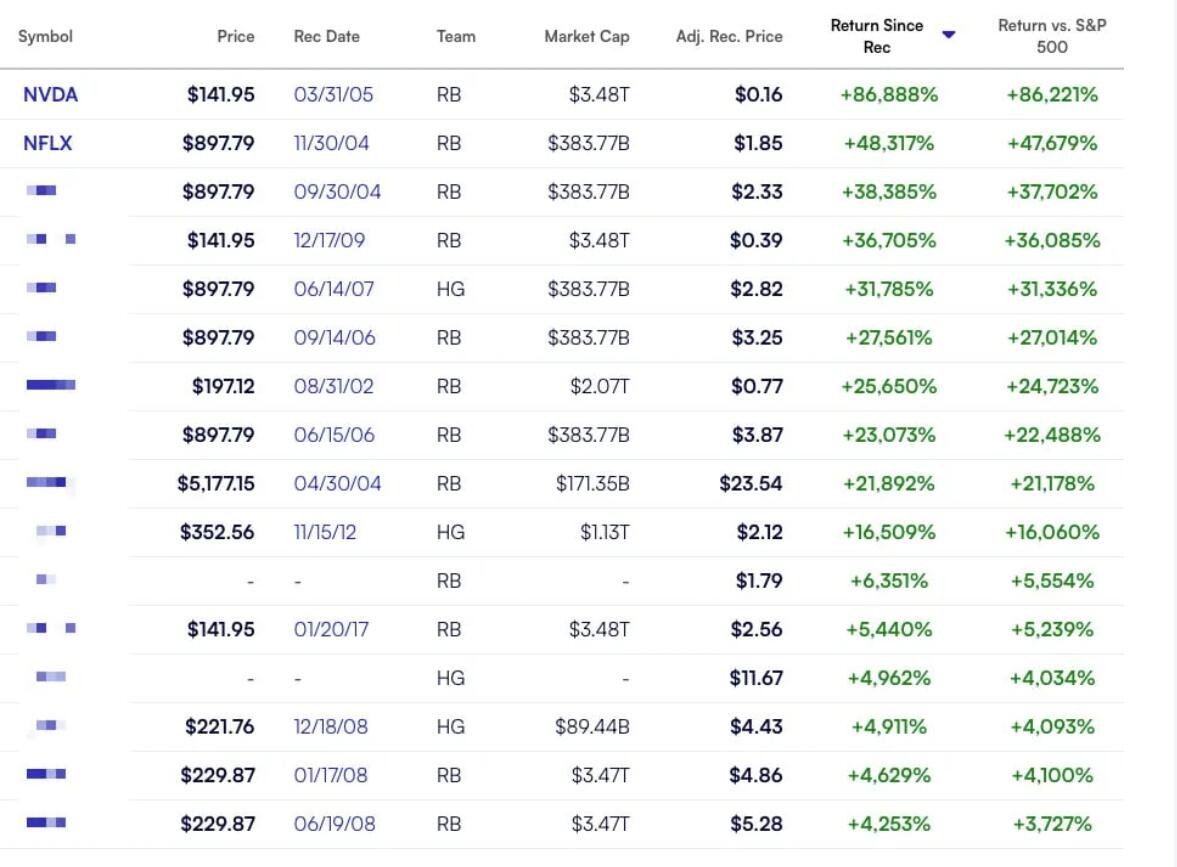Click the $171.35B market cap cell
The image size is (1177, 867).
click(592, 483)
